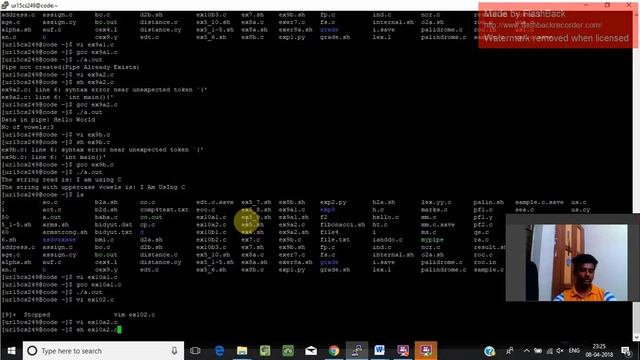Open the purple FlashBack icon beside Word
The width and height of the screenshot is (640, 360).
point(403,351)
